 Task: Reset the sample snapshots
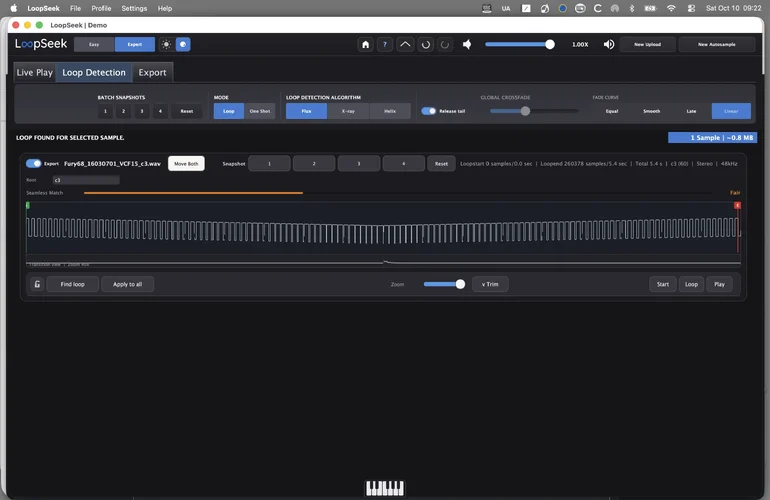441,164
